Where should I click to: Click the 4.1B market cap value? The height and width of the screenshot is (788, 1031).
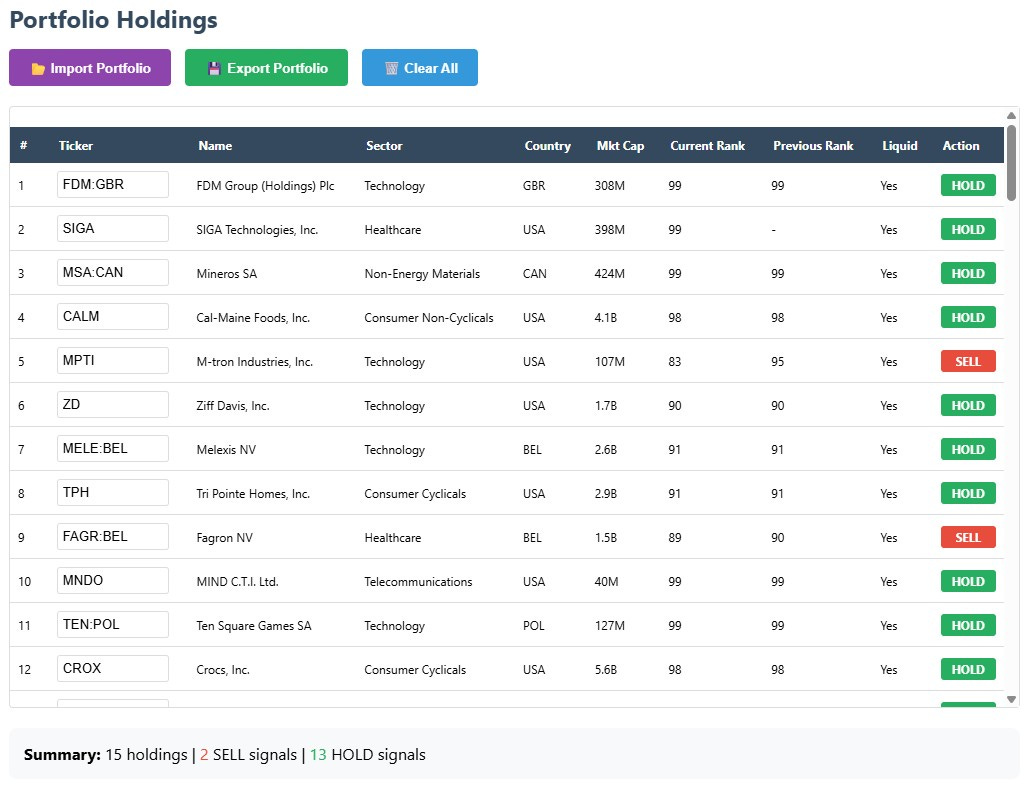(606, 318)
